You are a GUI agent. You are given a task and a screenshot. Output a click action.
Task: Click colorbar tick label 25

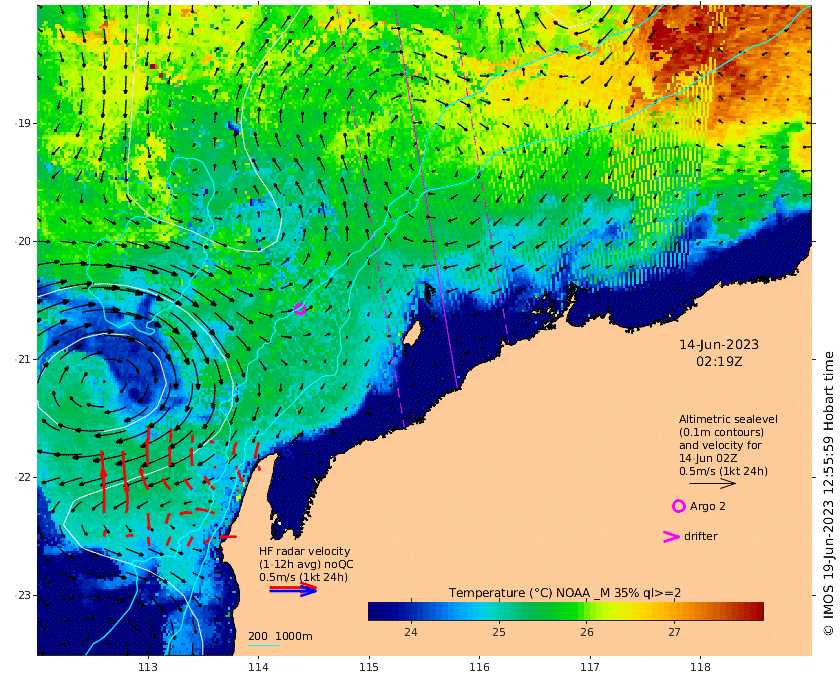click(499, 632)
